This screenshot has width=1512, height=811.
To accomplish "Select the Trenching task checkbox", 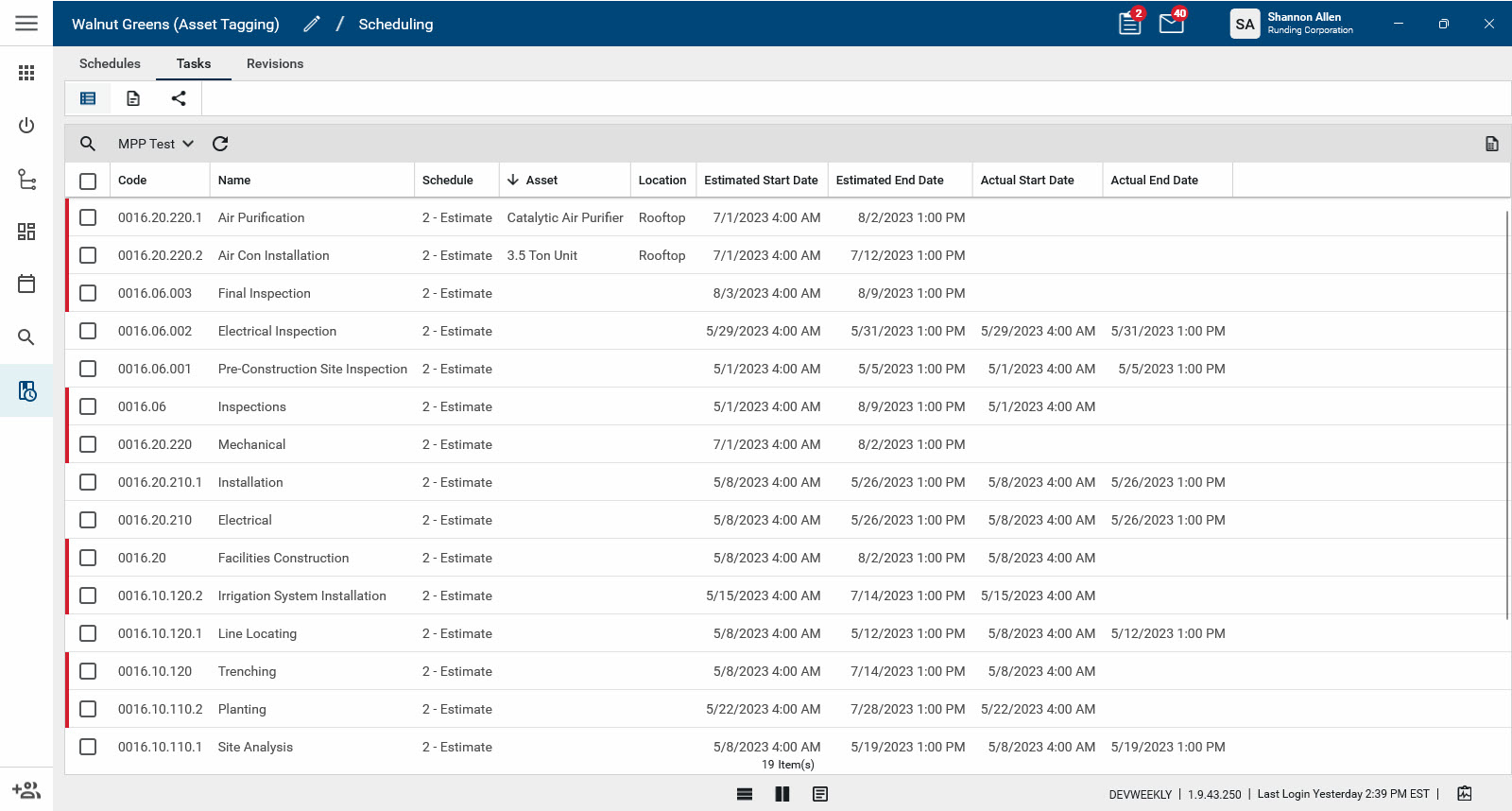I will [88, 671].
